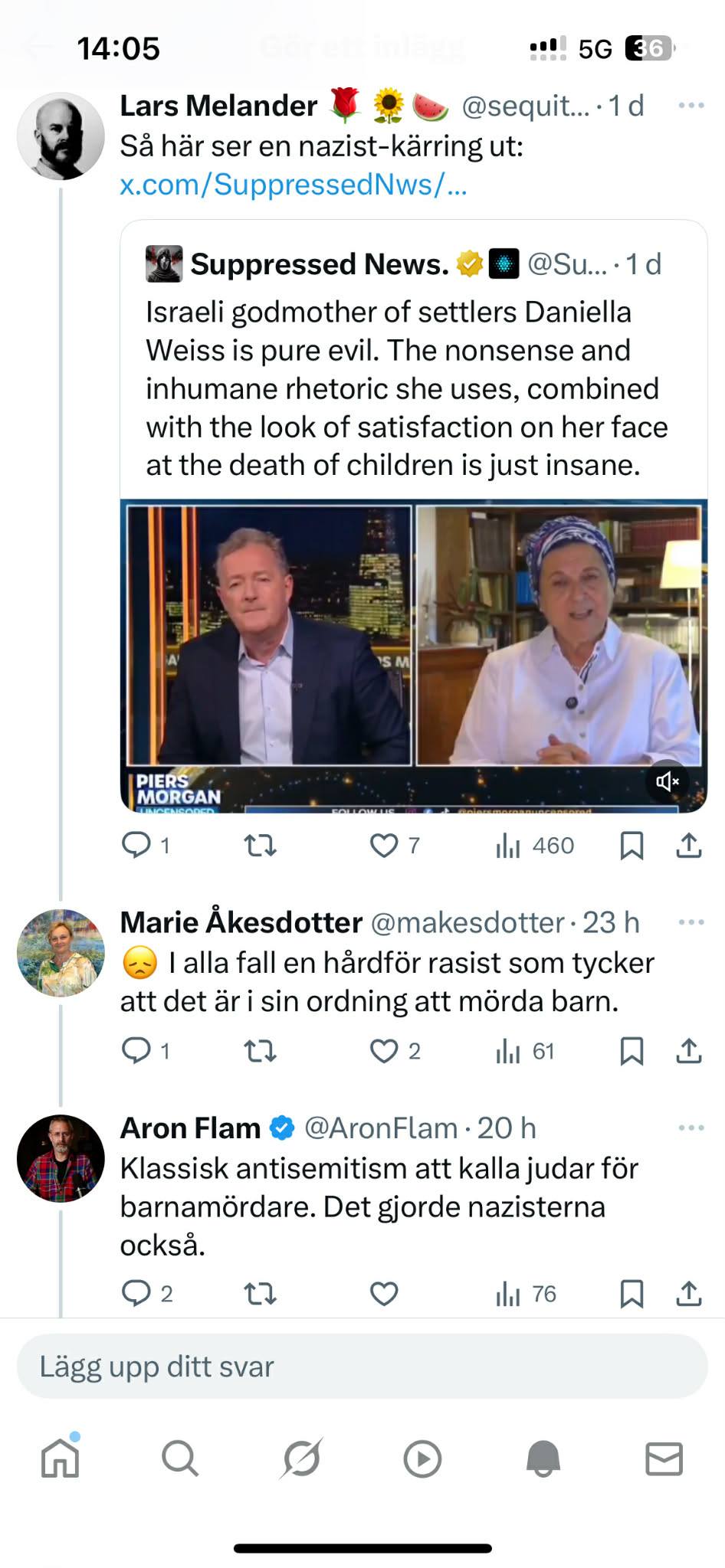Open Aron Flam's profile name
The image size is (725, 1568).
tap(190, 1128)
